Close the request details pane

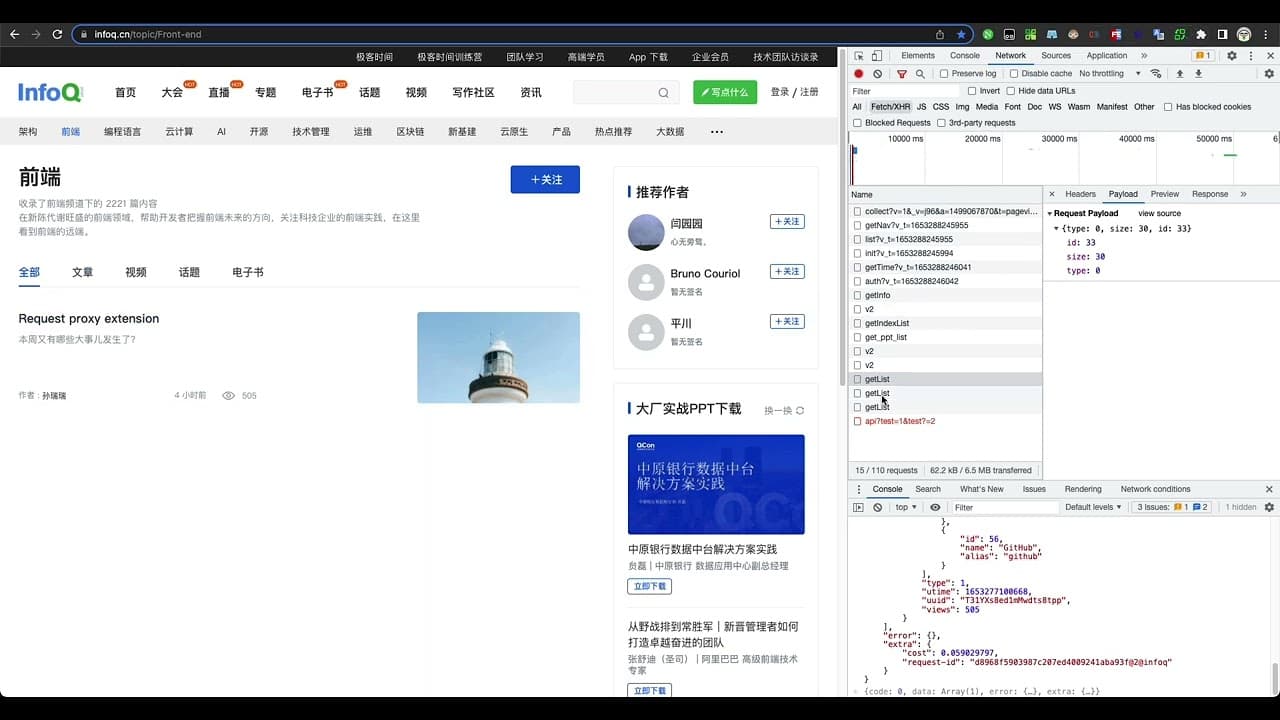(1052, 194)
